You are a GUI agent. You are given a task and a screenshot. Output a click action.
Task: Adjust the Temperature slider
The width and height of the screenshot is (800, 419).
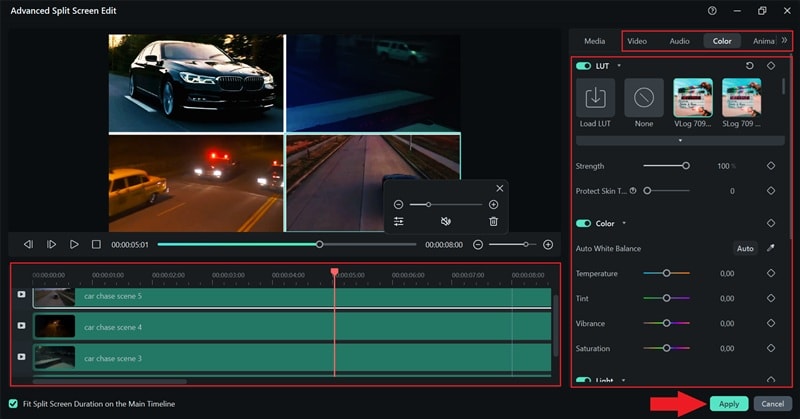tap(666, 273)
